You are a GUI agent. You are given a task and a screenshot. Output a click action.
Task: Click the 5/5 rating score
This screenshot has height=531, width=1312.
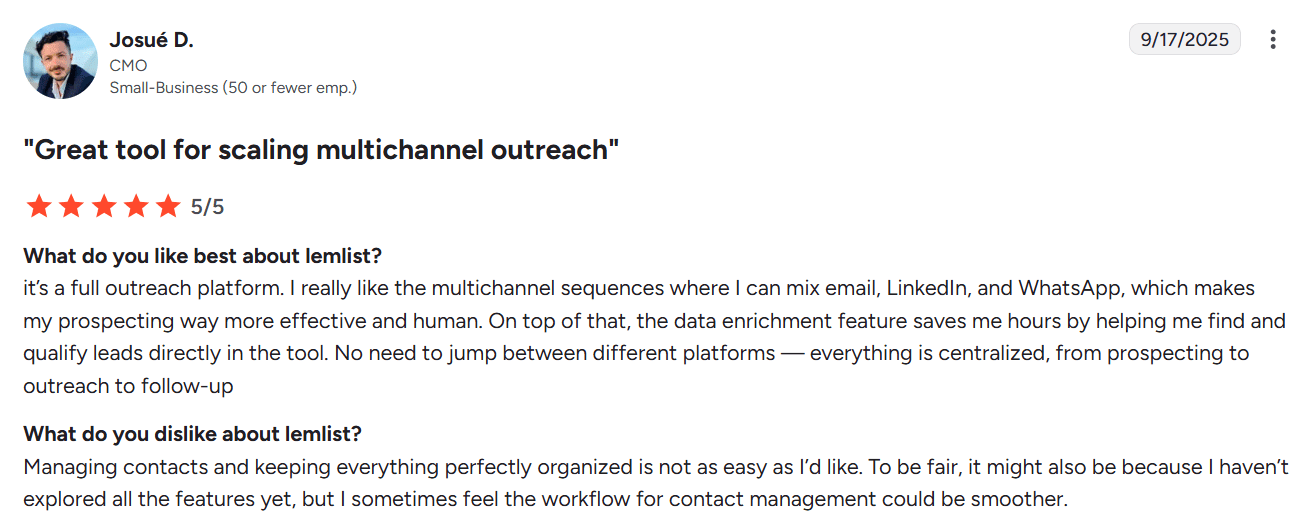[207, 207]
